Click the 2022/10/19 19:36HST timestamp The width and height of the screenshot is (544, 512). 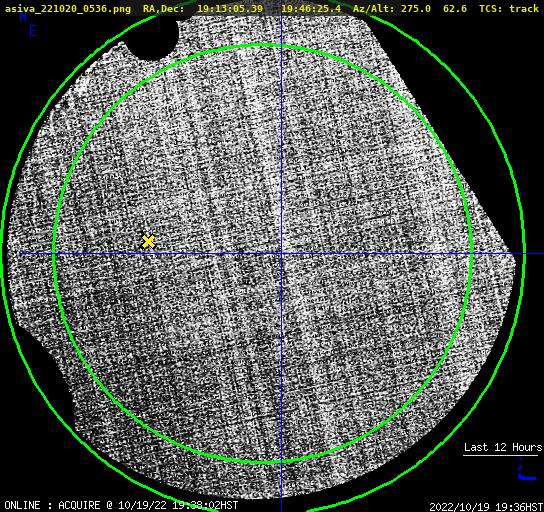click(x=486, y=507)
